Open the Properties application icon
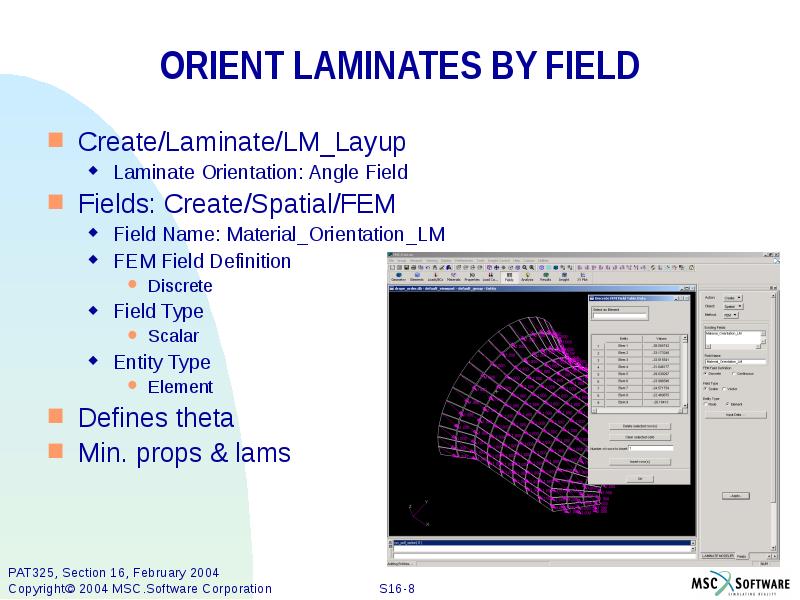The width and height of the screenshot is (800, 600). [473, 276]
